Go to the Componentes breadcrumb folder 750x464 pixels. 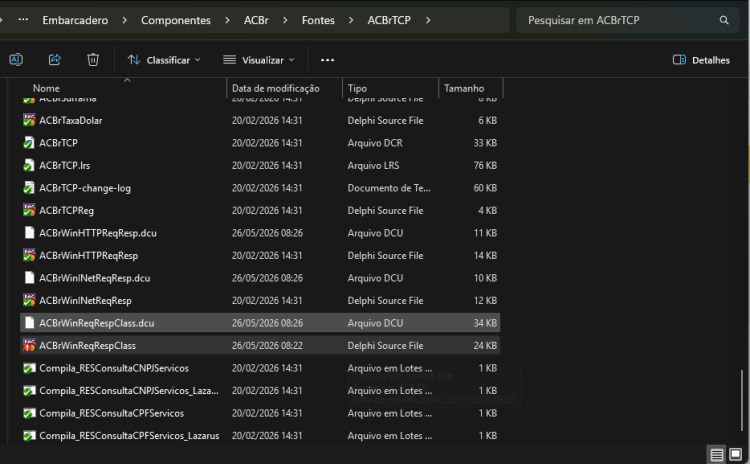tap(176, 20)
